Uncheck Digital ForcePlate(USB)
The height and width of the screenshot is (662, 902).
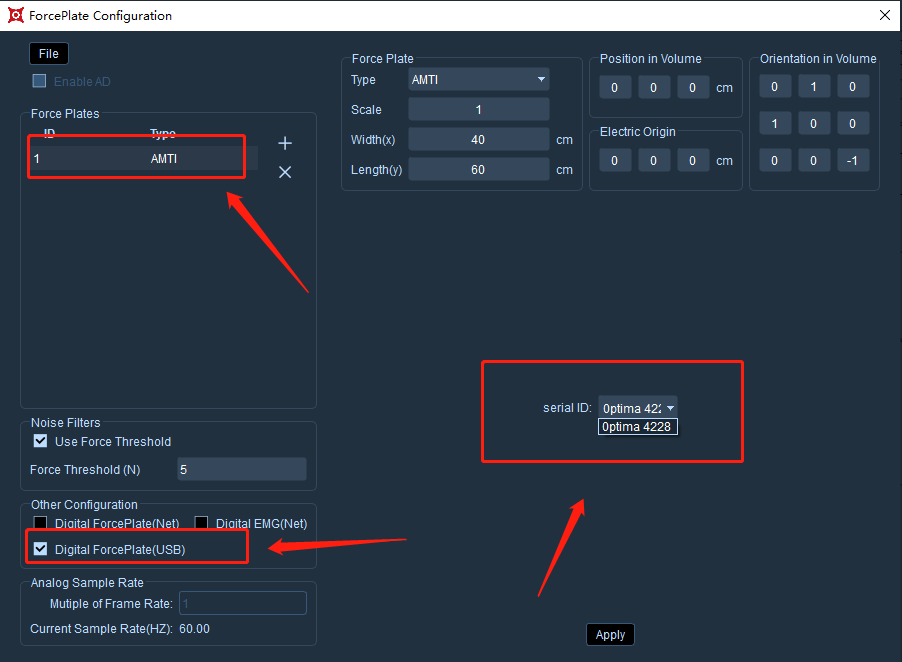[x=40, y=549]
